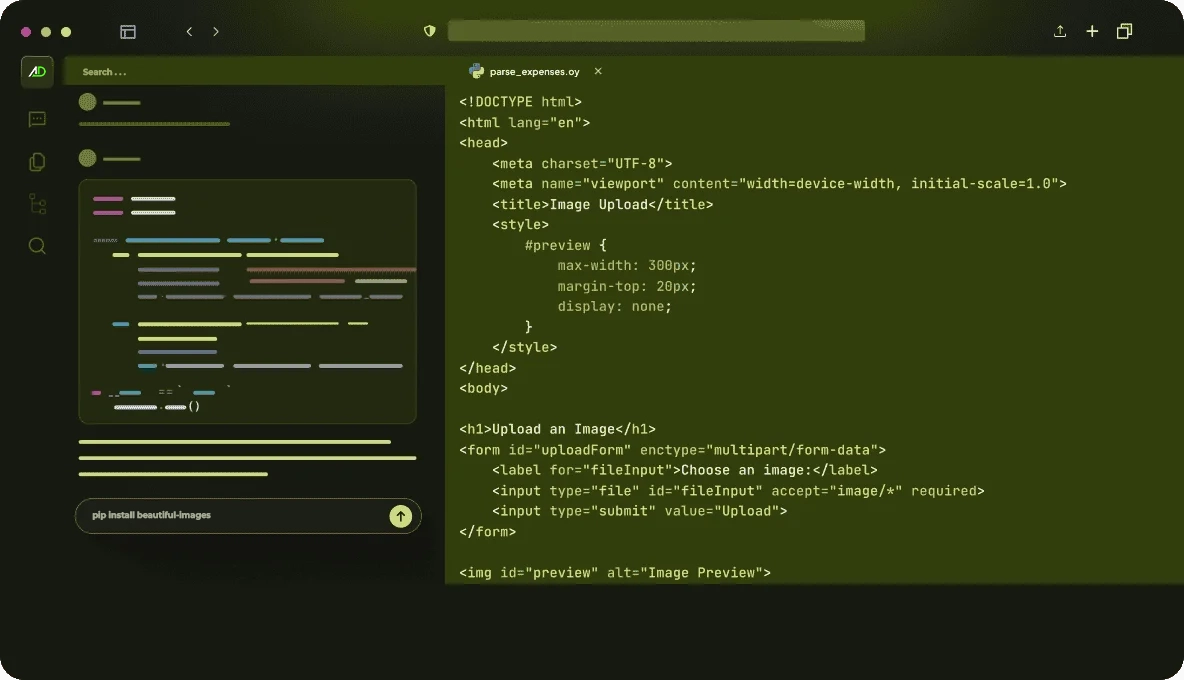1184x680 pixels.
Task: Click the </form> closing tag line
Action: pyautogui.click(x=488, y=531)
